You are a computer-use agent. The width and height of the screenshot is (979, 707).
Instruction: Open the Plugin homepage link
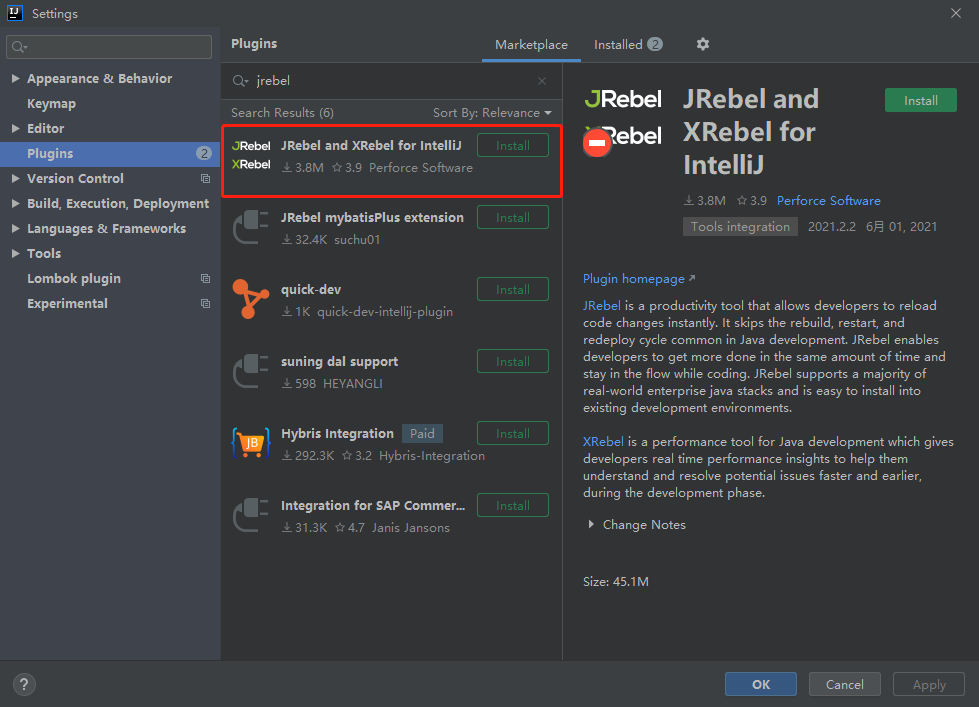(x=638, y=279)
